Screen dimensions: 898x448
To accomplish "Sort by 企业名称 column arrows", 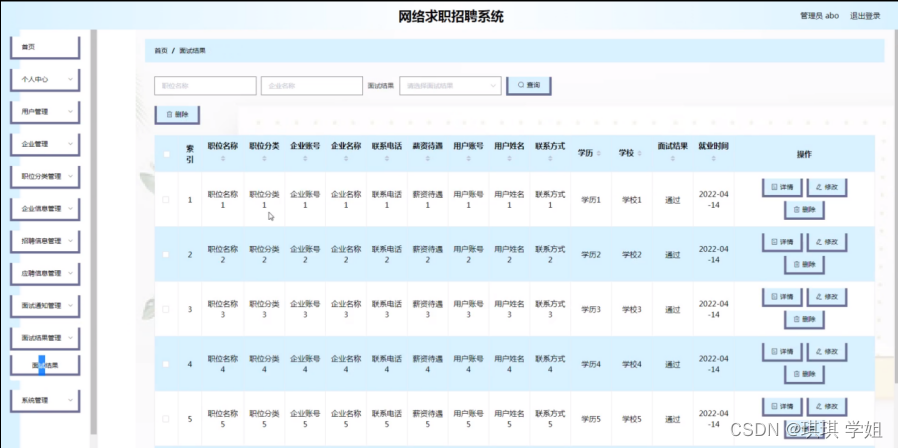I will point(346,159).
